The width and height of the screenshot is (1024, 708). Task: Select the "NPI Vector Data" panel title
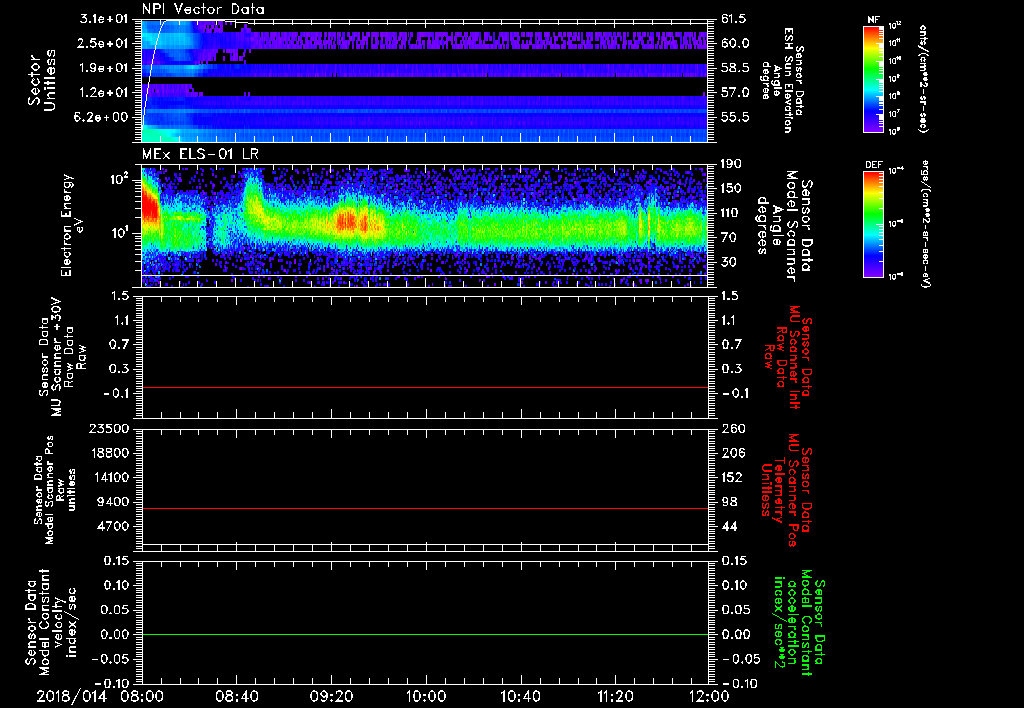(204, 9)
